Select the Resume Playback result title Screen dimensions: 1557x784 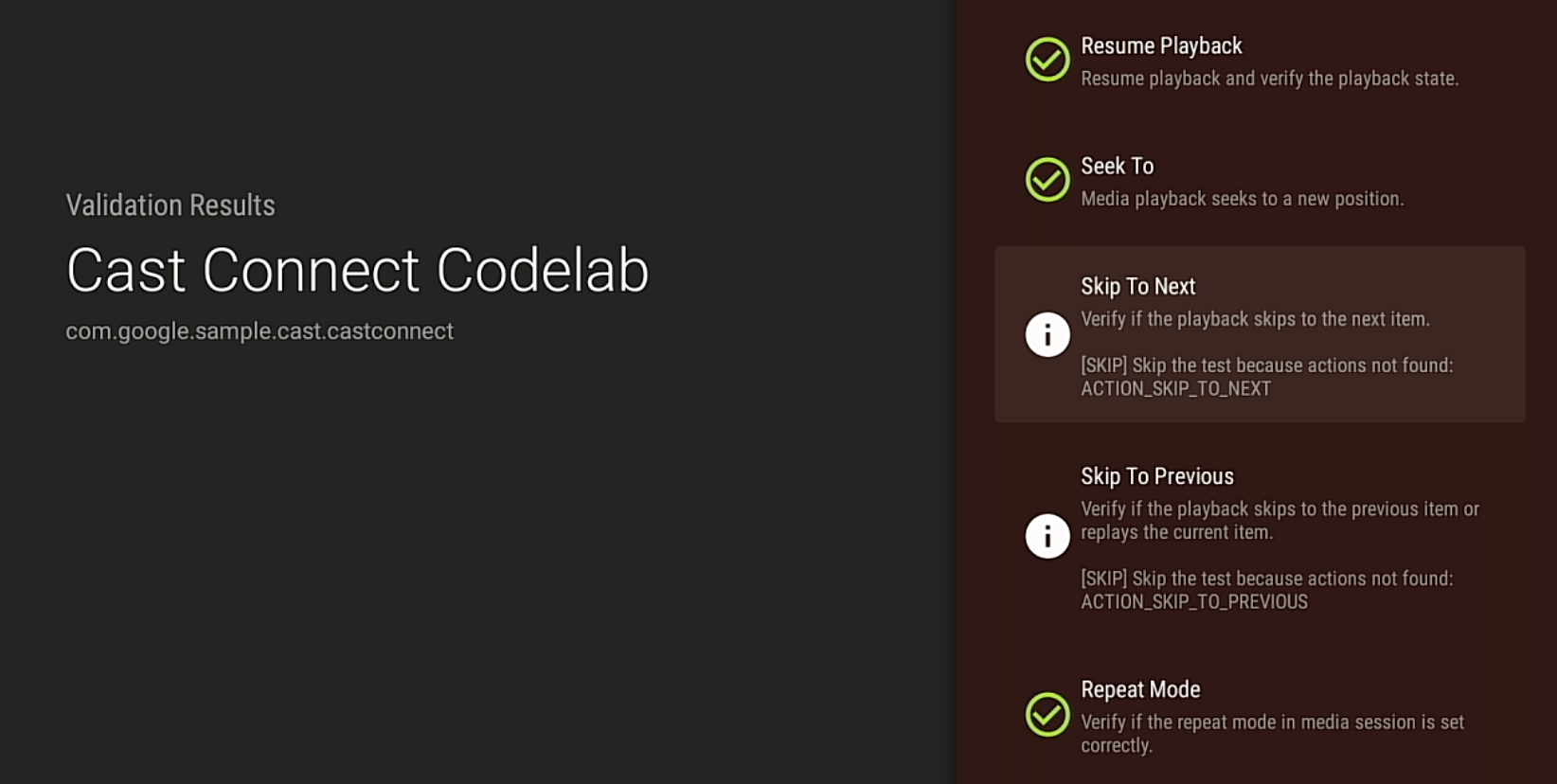pos(1161,46)
